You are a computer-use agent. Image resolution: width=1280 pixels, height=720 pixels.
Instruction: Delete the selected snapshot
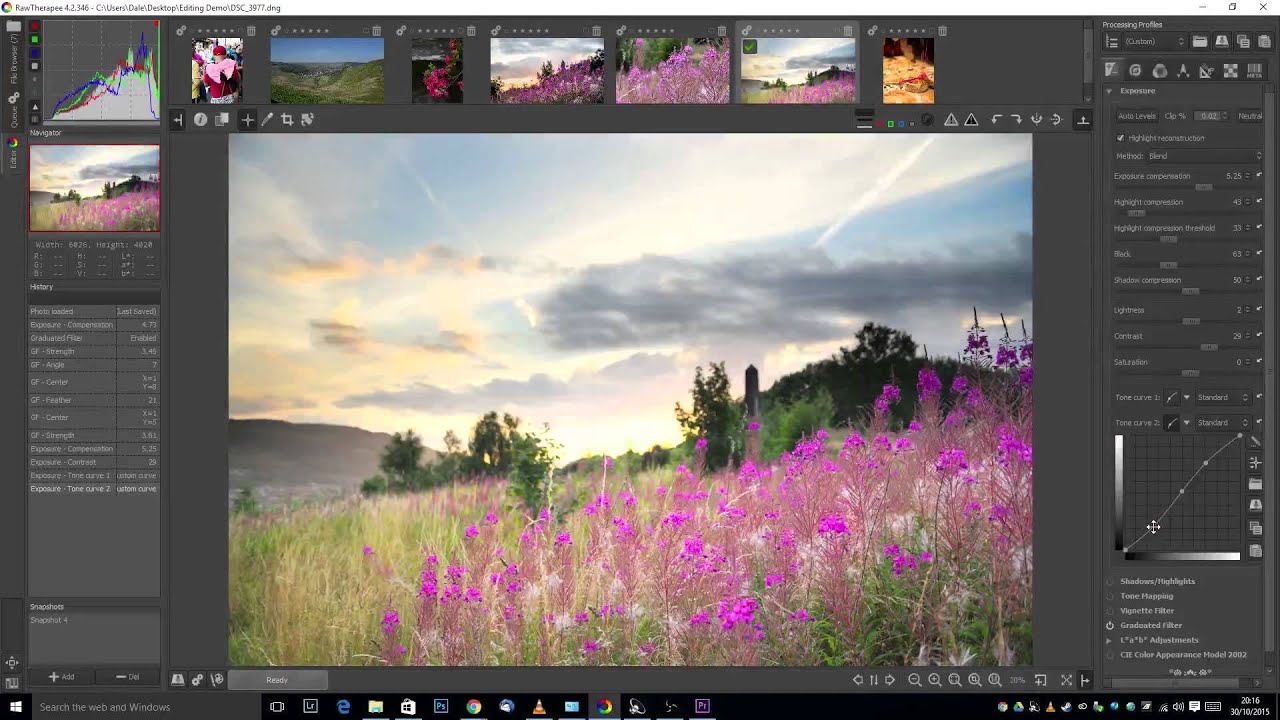[127, 677]
